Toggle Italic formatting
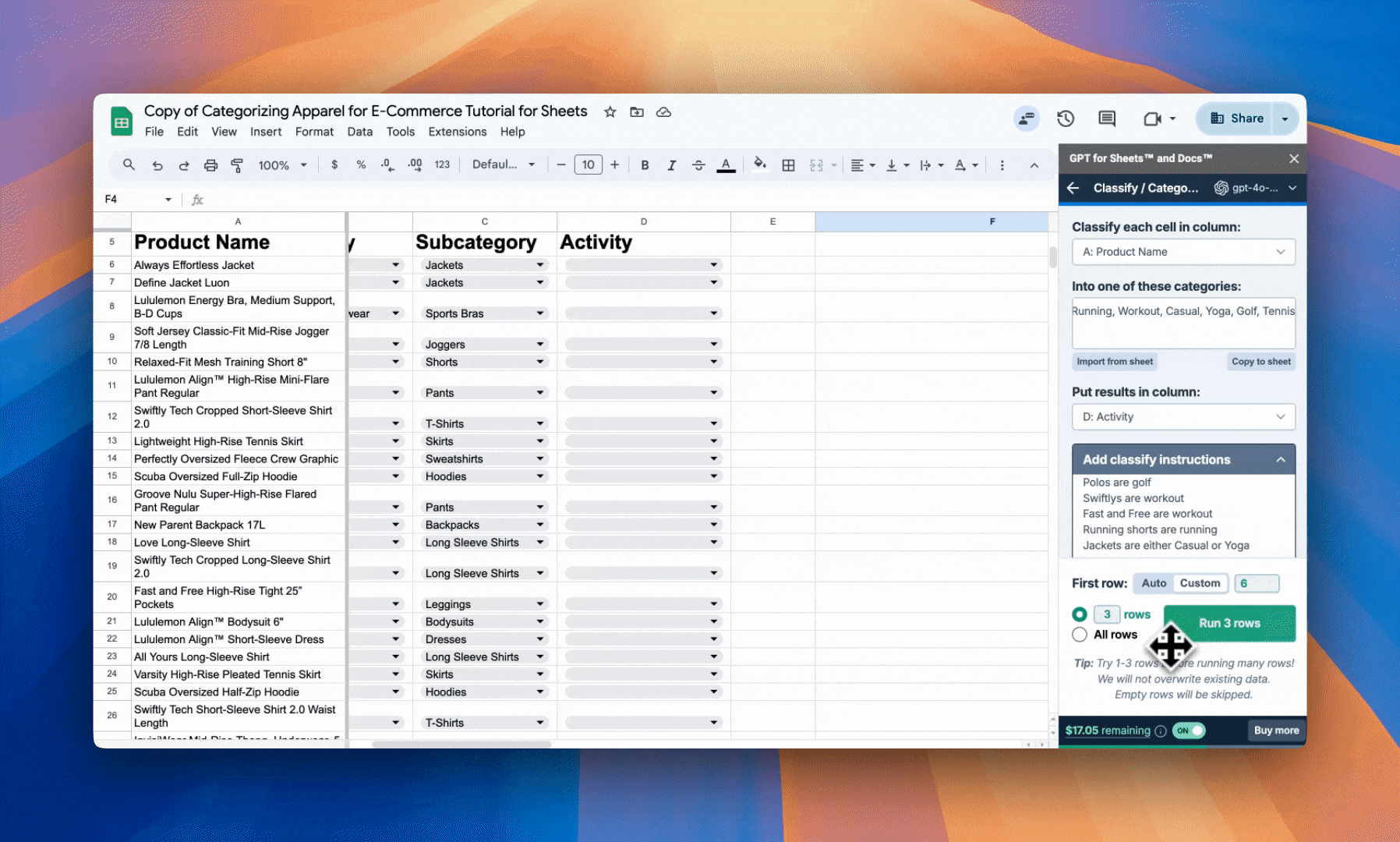The height and width of the screenshot is (842, 1400). pyautogui.click(x=671, y=165)
